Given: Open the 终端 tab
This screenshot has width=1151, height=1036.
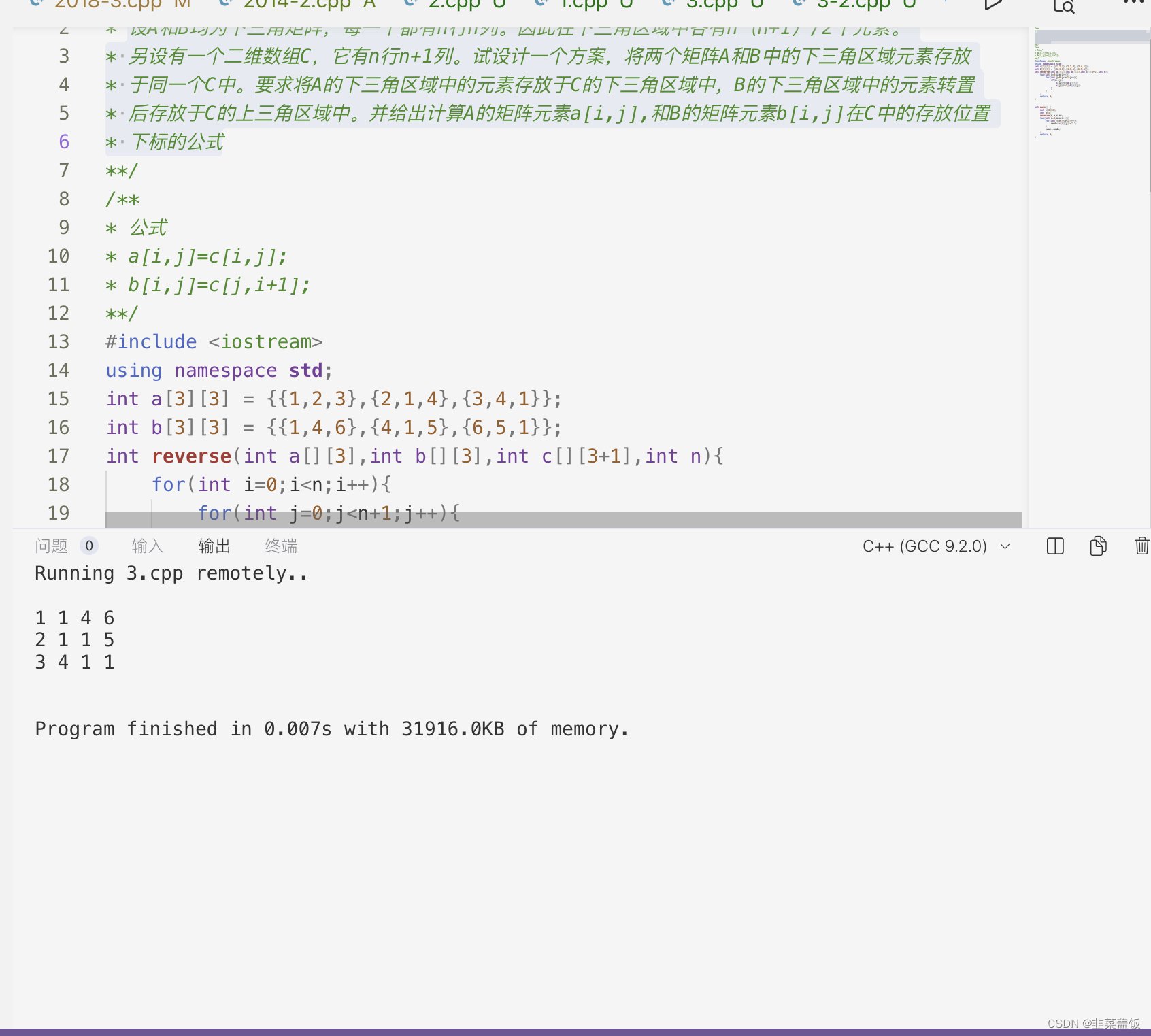Looking at the screenshot, I should click(281, 546).
